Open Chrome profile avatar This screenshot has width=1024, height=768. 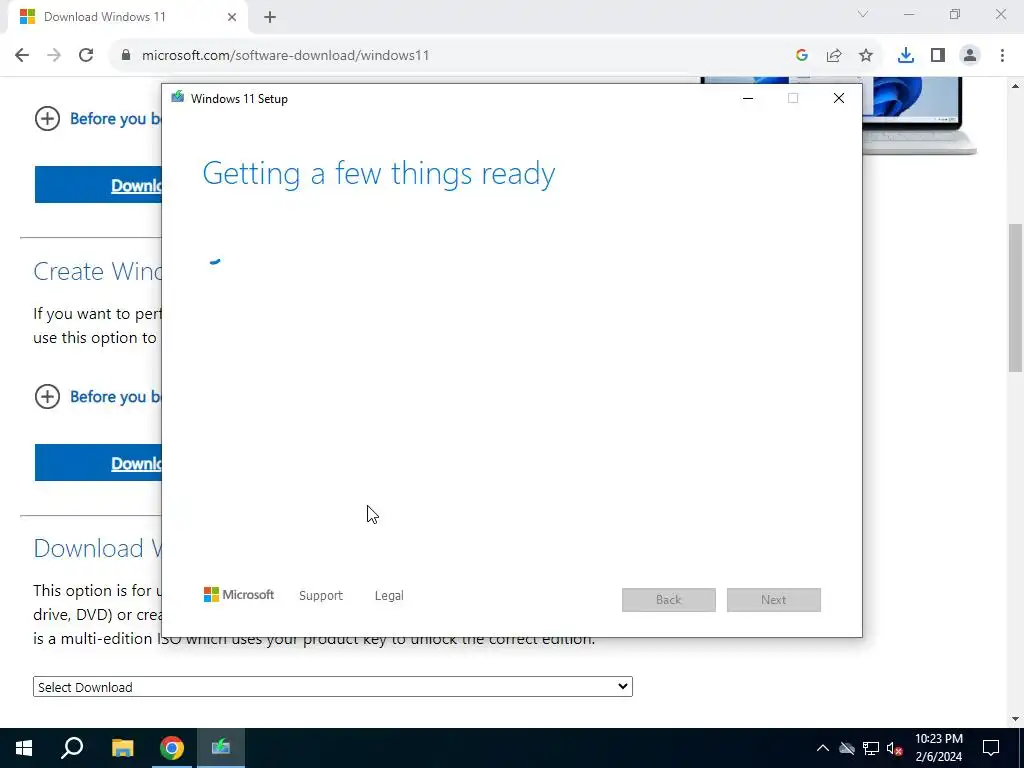[970, 56]
